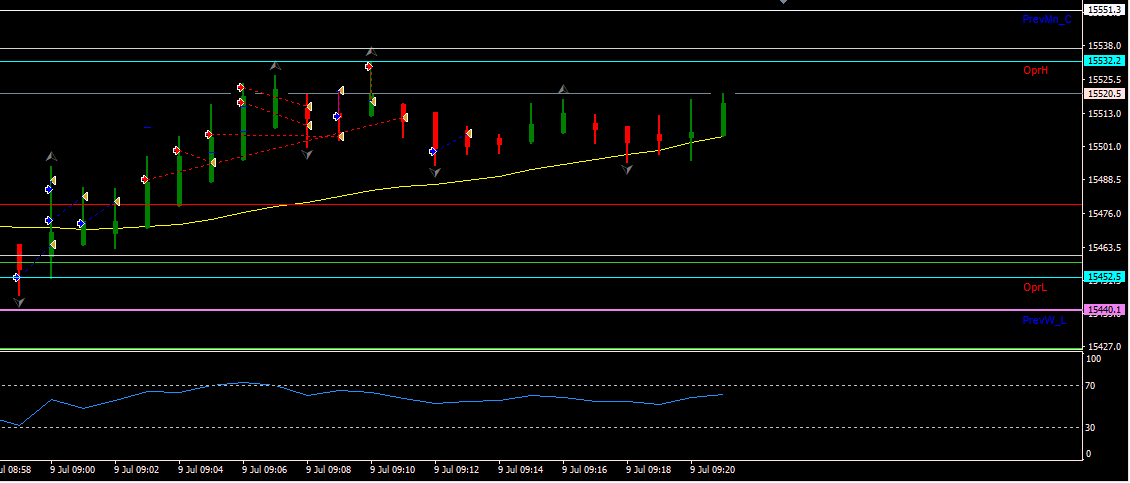Select the down fractal arrow below 08:58 candle
This screenshot has height=483, width=1130.
click(x=19, y=303)
